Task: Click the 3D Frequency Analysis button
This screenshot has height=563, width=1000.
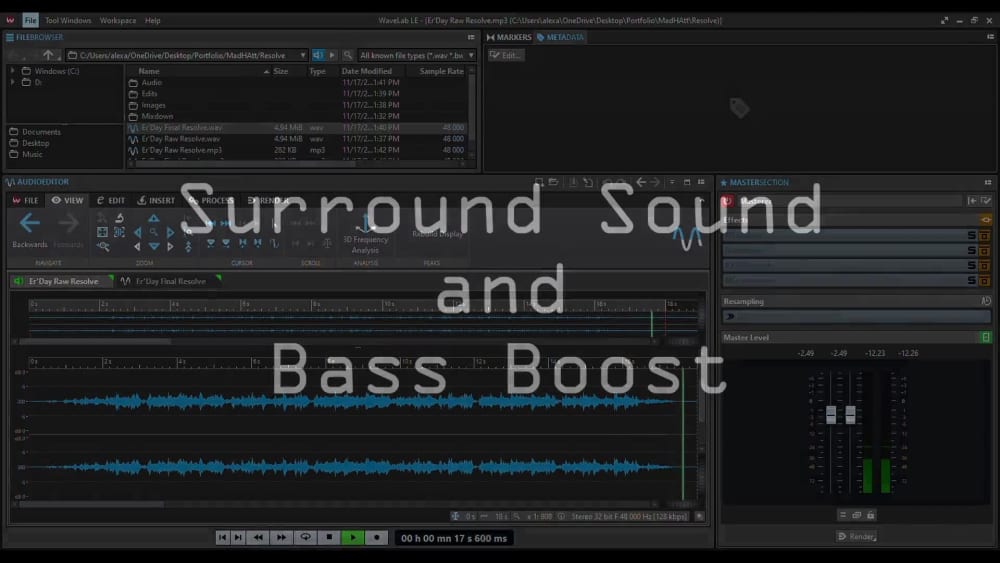Action: pos(365,234)
